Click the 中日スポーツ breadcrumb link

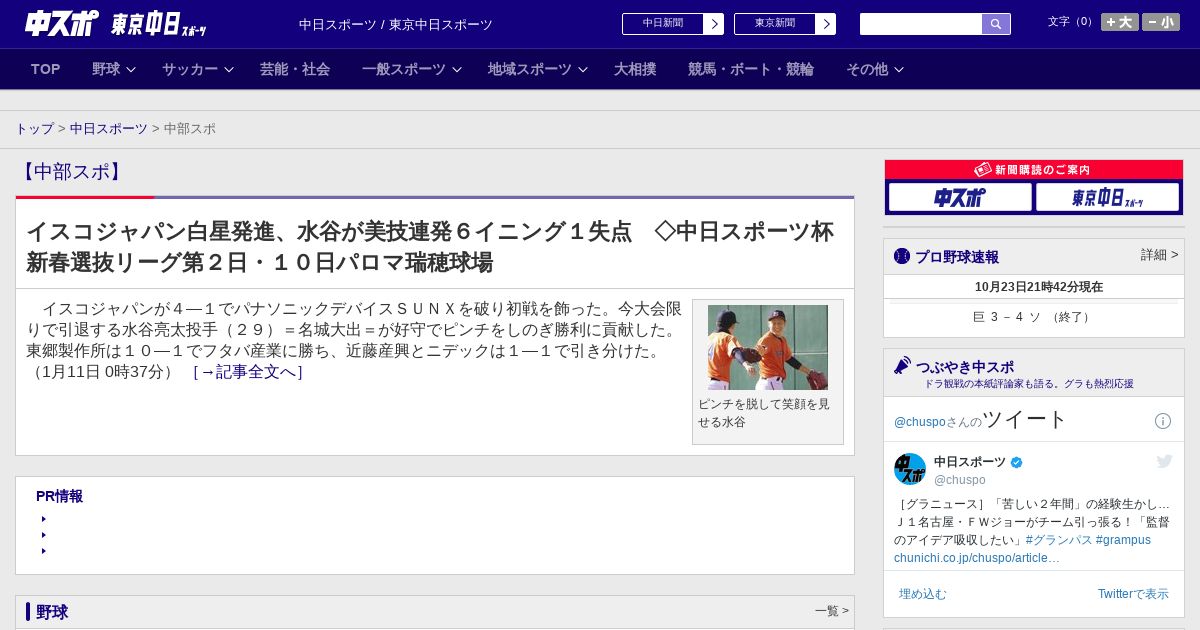point(109,129)
